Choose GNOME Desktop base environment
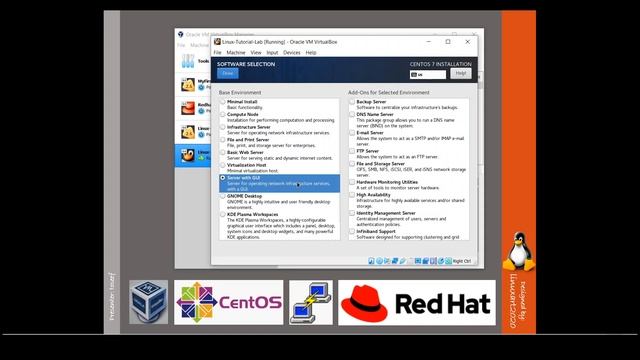This screenshot has height=360, width=640. click(x=223, y=196)
